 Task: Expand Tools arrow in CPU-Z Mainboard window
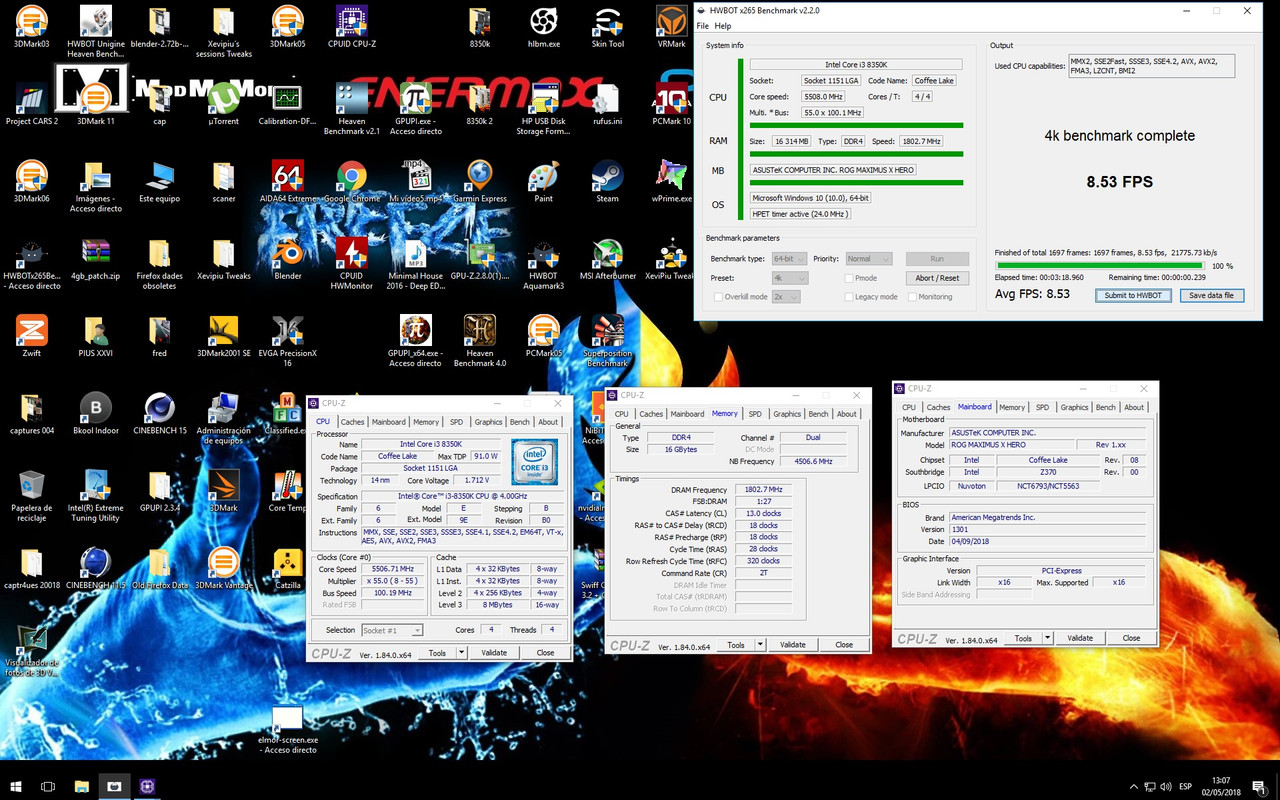pos(1047,638)
